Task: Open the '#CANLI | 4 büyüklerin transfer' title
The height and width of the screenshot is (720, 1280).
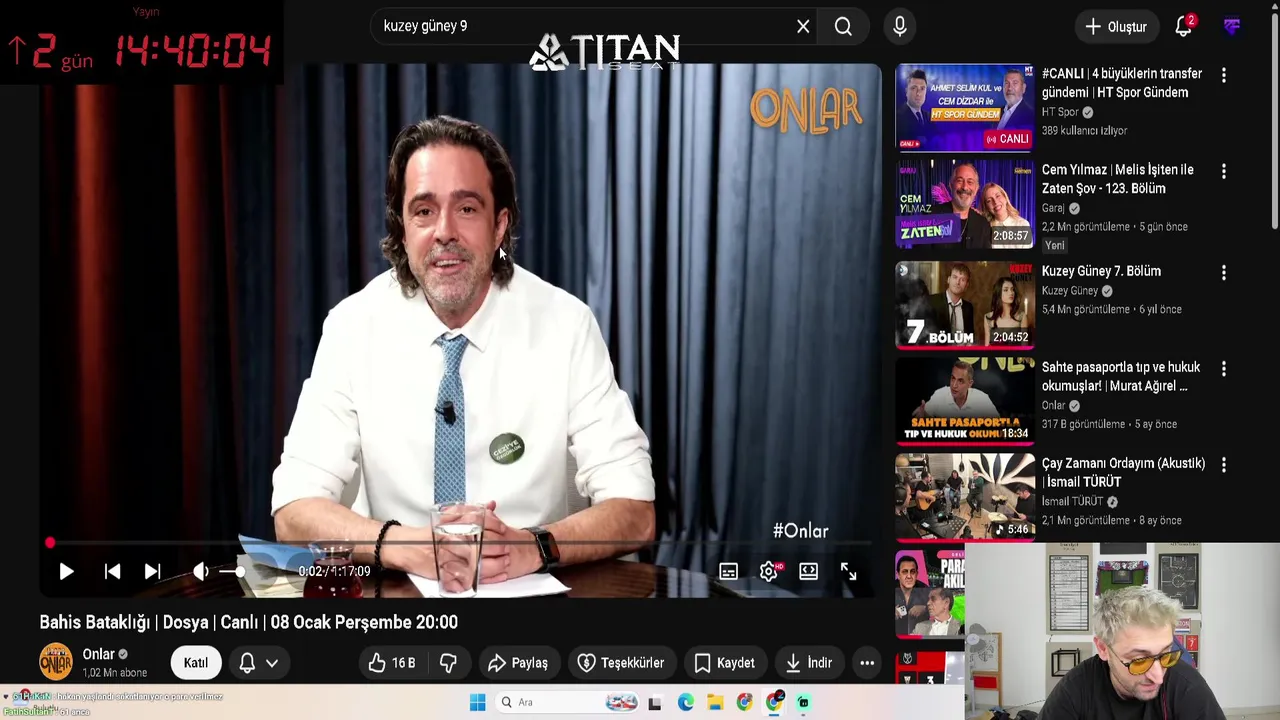Action: pyautogui.click(x=1122, y=83)
